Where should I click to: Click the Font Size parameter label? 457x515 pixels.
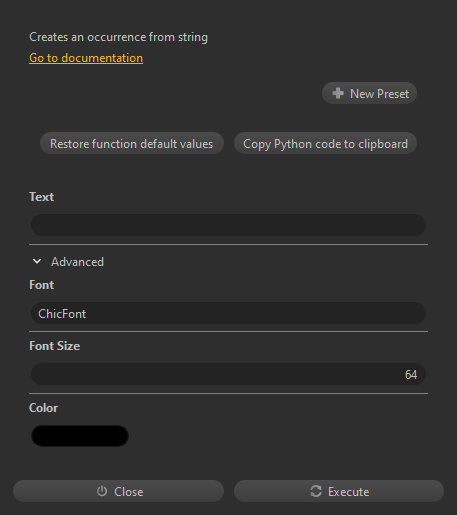(x=54, y=346)
